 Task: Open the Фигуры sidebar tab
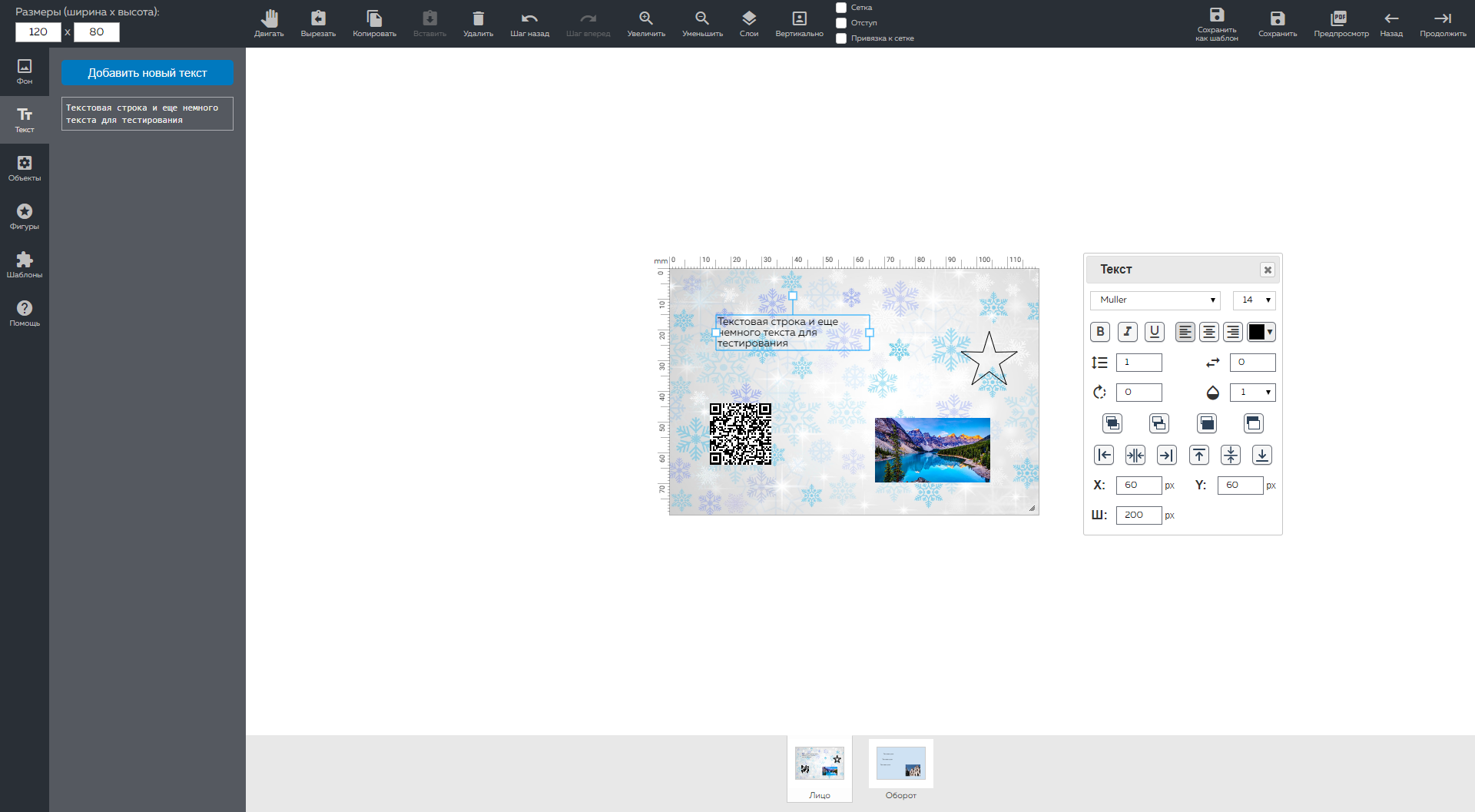tap(25, 217)
